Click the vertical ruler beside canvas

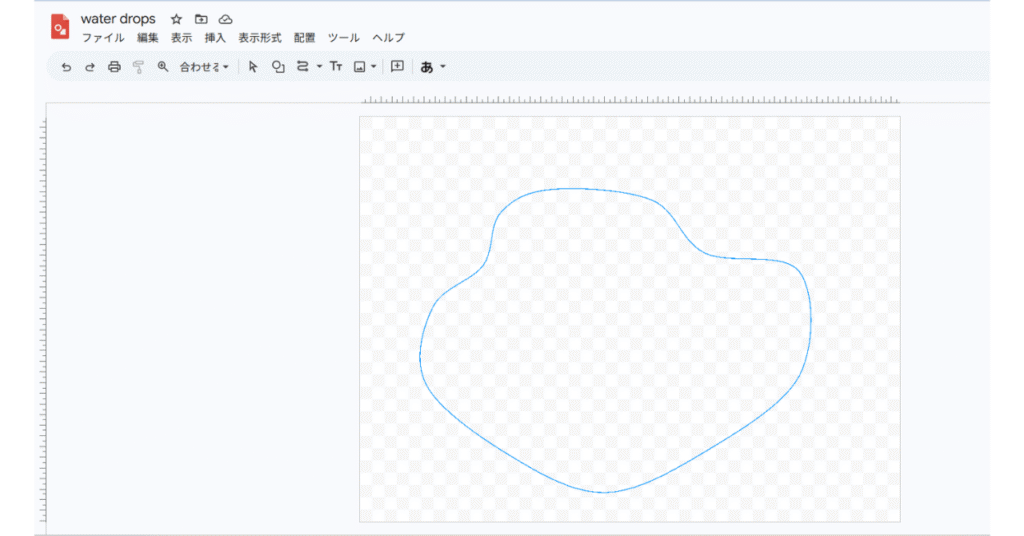(x=43, y=320)
